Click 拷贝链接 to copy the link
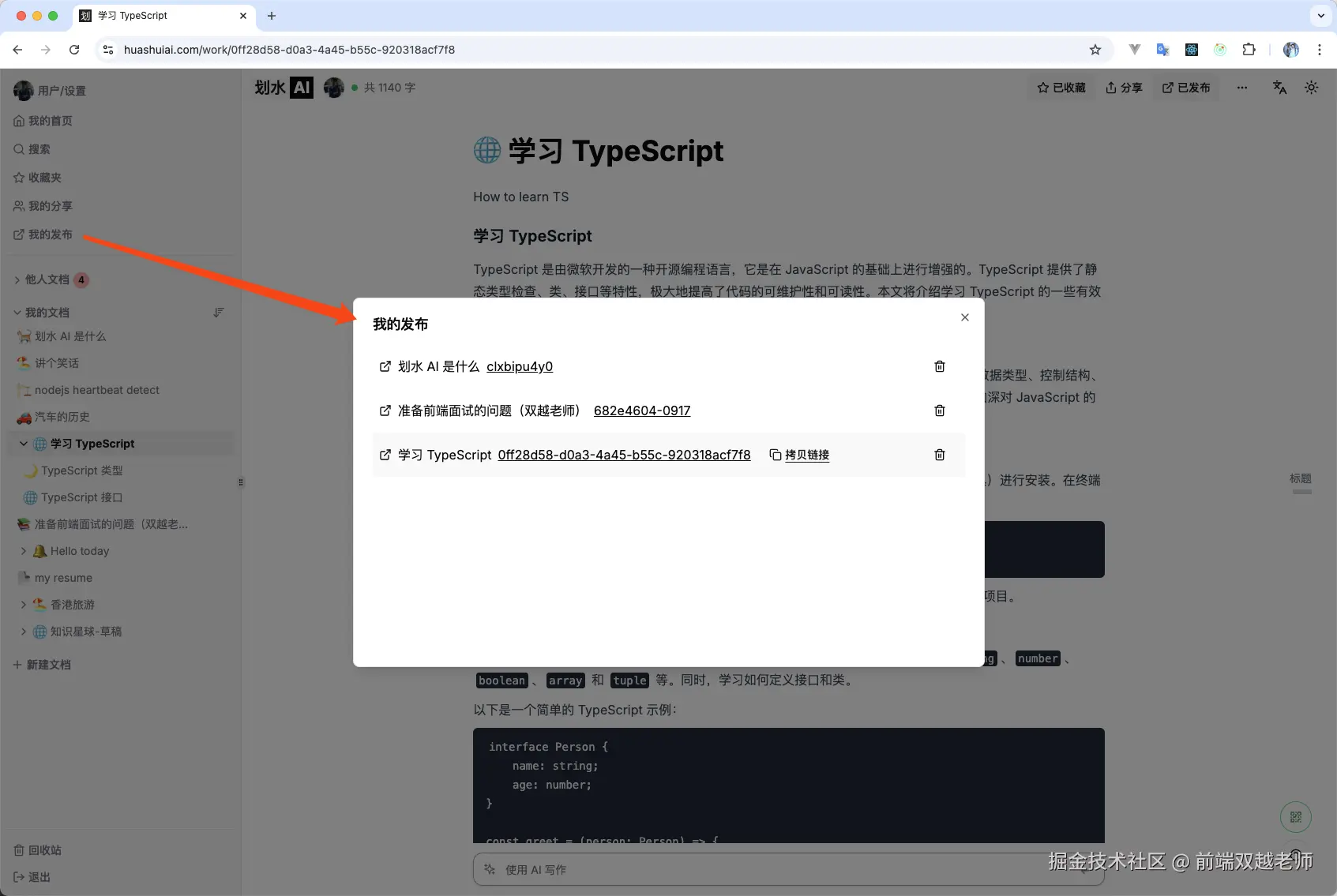The image size is (1337, 896). pyautogui.click(x=799, y=455)
